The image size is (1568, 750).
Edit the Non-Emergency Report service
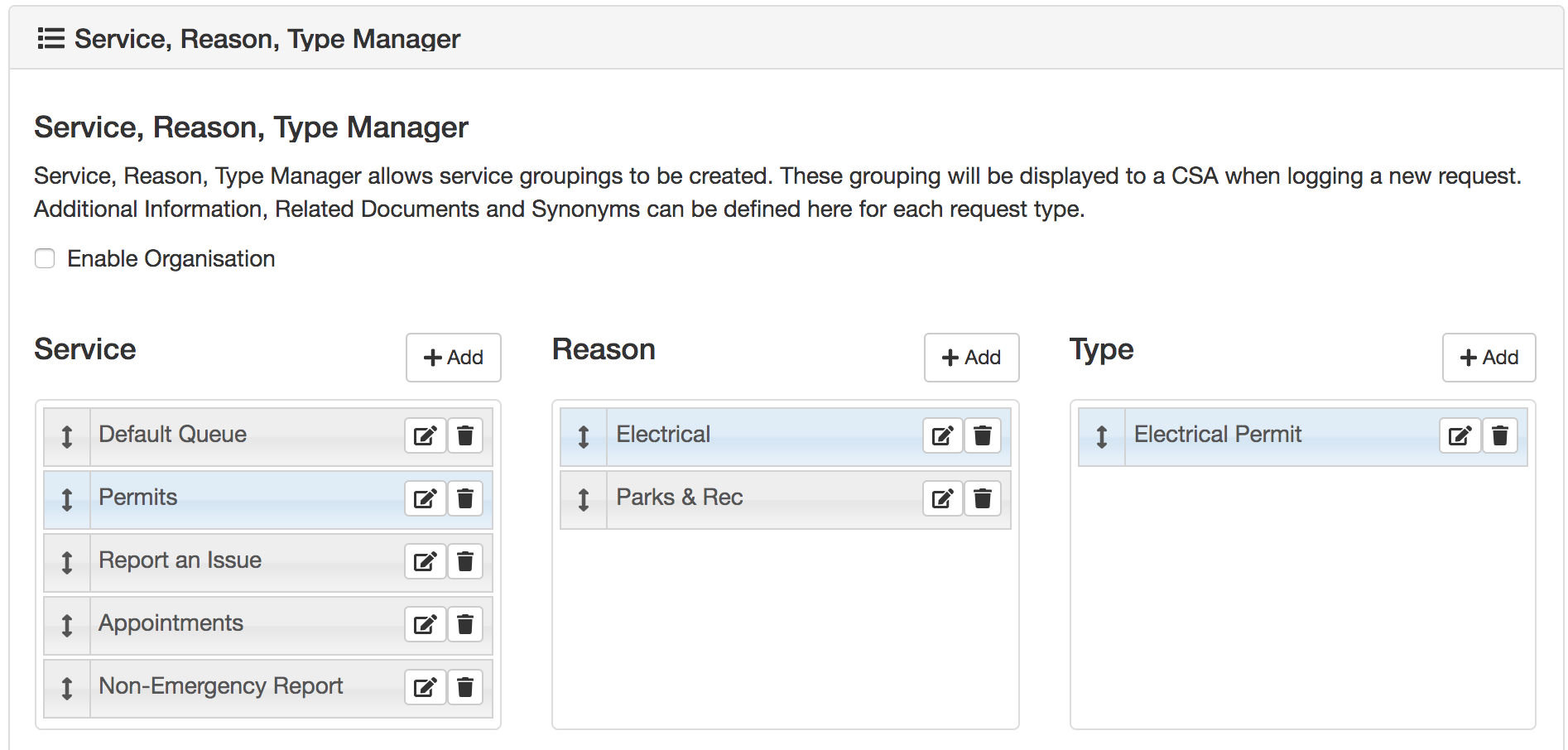click(425, 687)
